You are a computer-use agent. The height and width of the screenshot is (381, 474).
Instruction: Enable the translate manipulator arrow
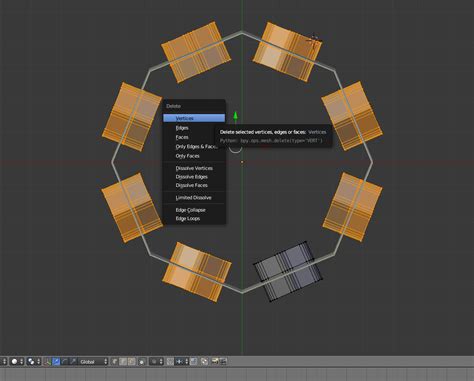pos(56,362)
